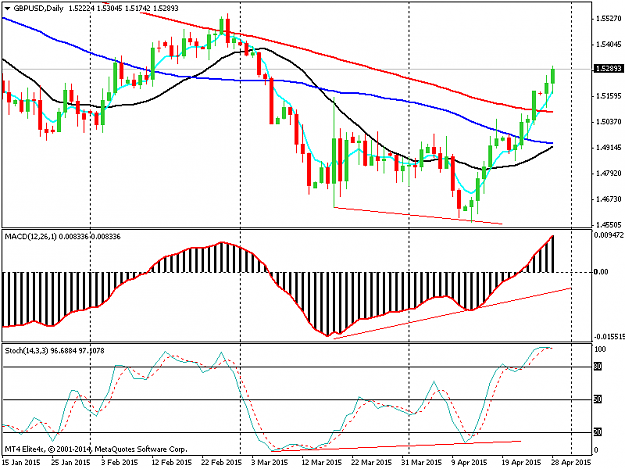Select the current price label 1.52893

(x=608, y=69)
